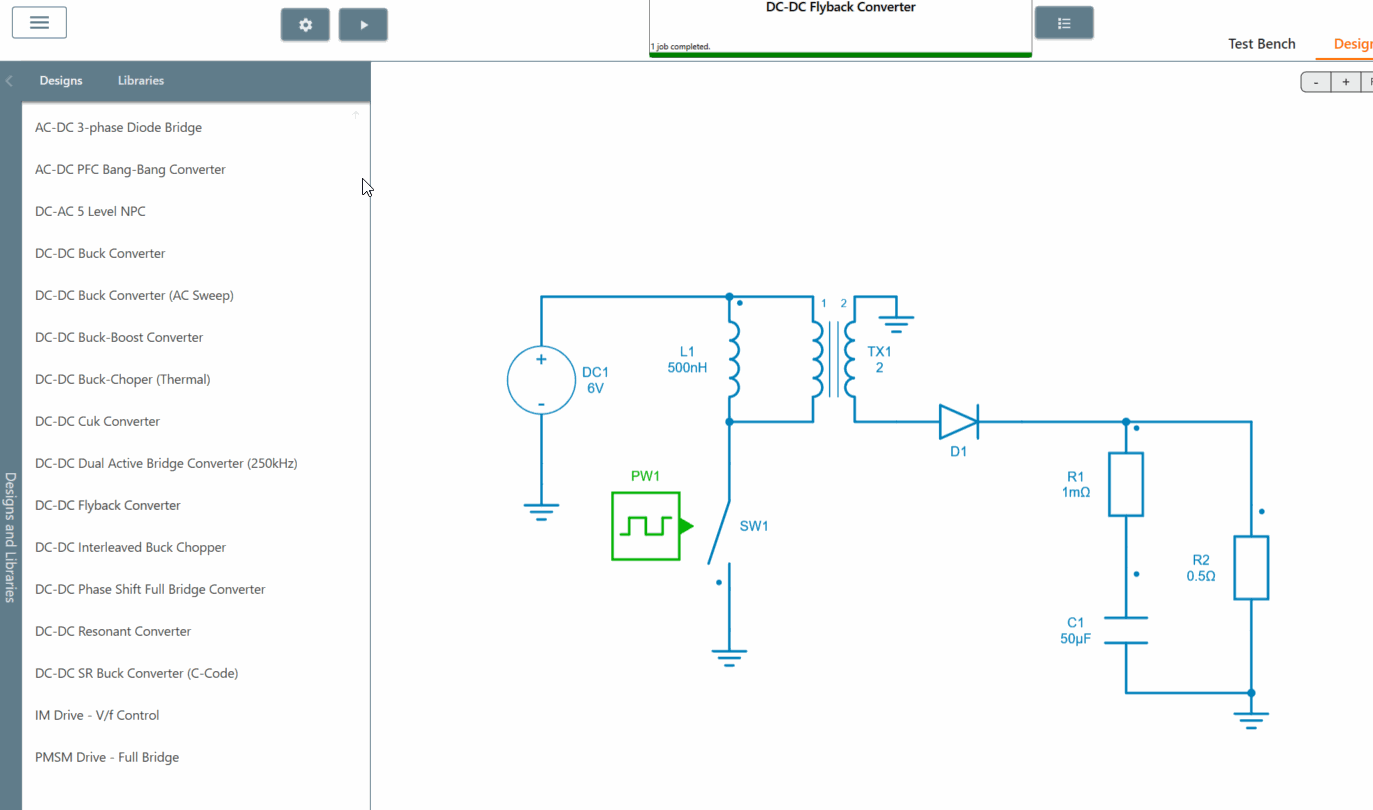Open the job list icon
This screenshot has height=810, width=1373.
point(1064,23)
